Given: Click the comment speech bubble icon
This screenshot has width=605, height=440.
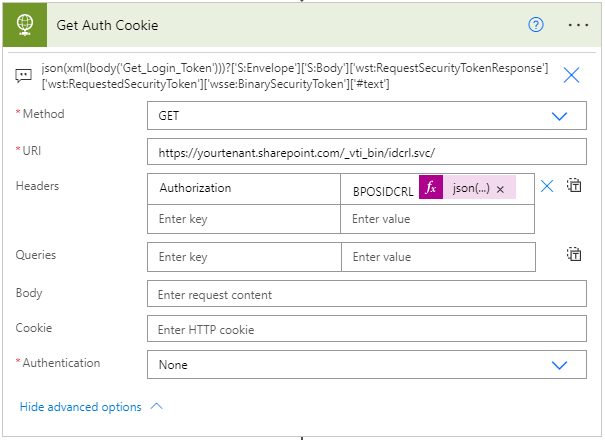Looking at the screenshot, I should pos(22,75).
